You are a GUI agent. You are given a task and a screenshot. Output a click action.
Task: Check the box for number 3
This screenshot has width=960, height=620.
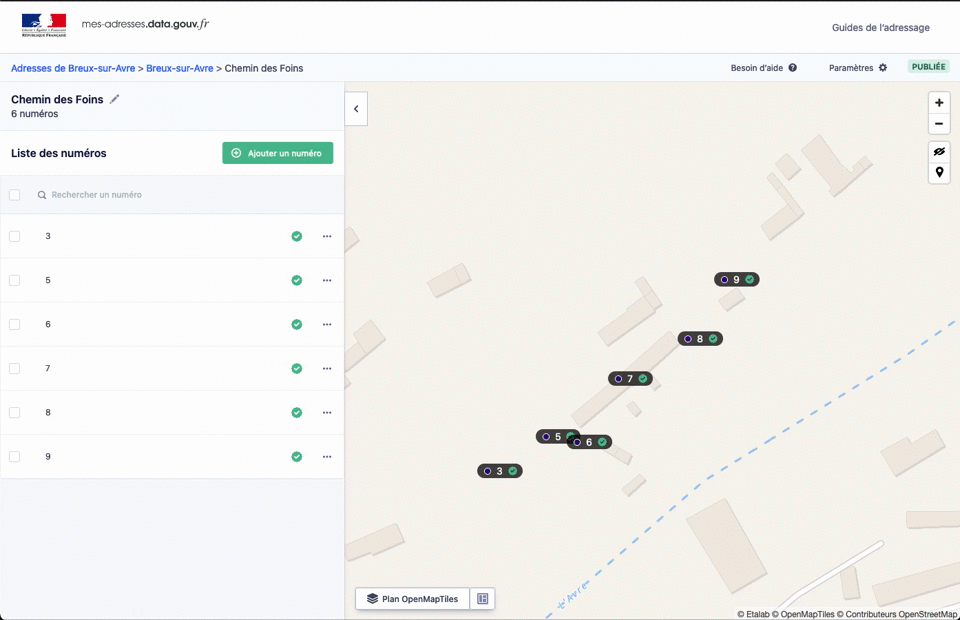pos(15,236)
